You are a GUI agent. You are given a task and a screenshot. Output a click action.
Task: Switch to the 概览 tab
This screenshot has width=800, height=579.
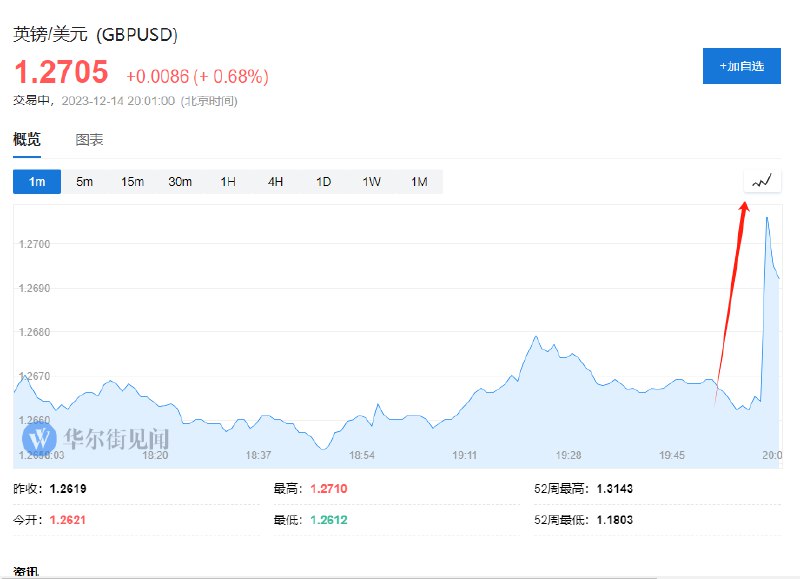(27, 139)
